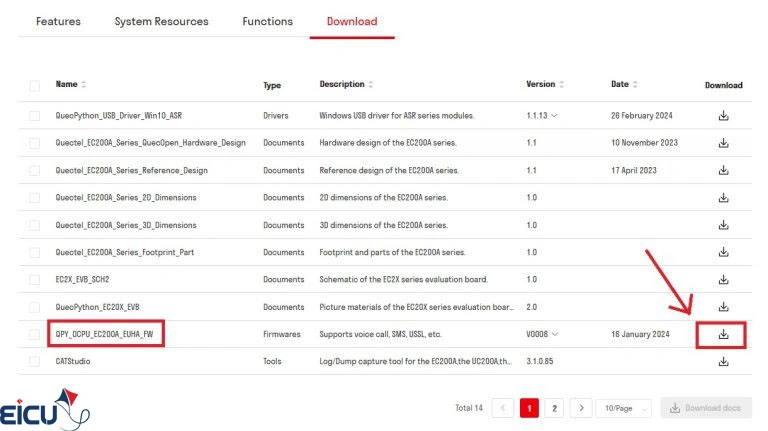Viewport: 768px width, 431px height.
Task: Click 'Windows USB driver for ASR series modules.' text
Action: tap(397, 116)
